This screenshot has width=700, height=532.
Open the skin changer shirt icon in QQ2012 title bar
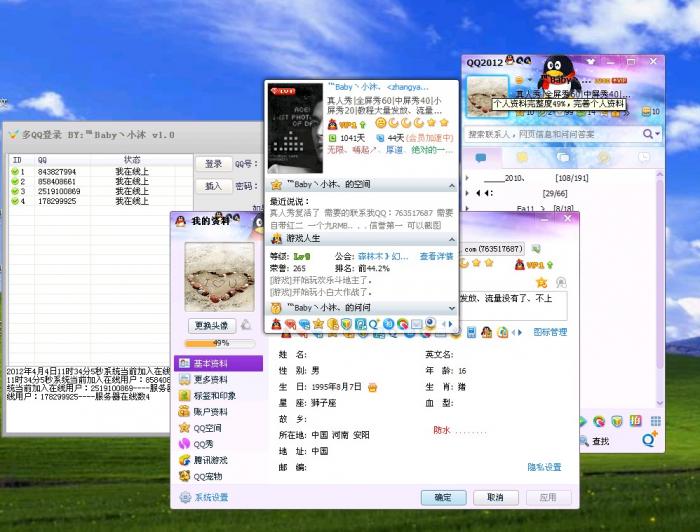tap(592, 61)
